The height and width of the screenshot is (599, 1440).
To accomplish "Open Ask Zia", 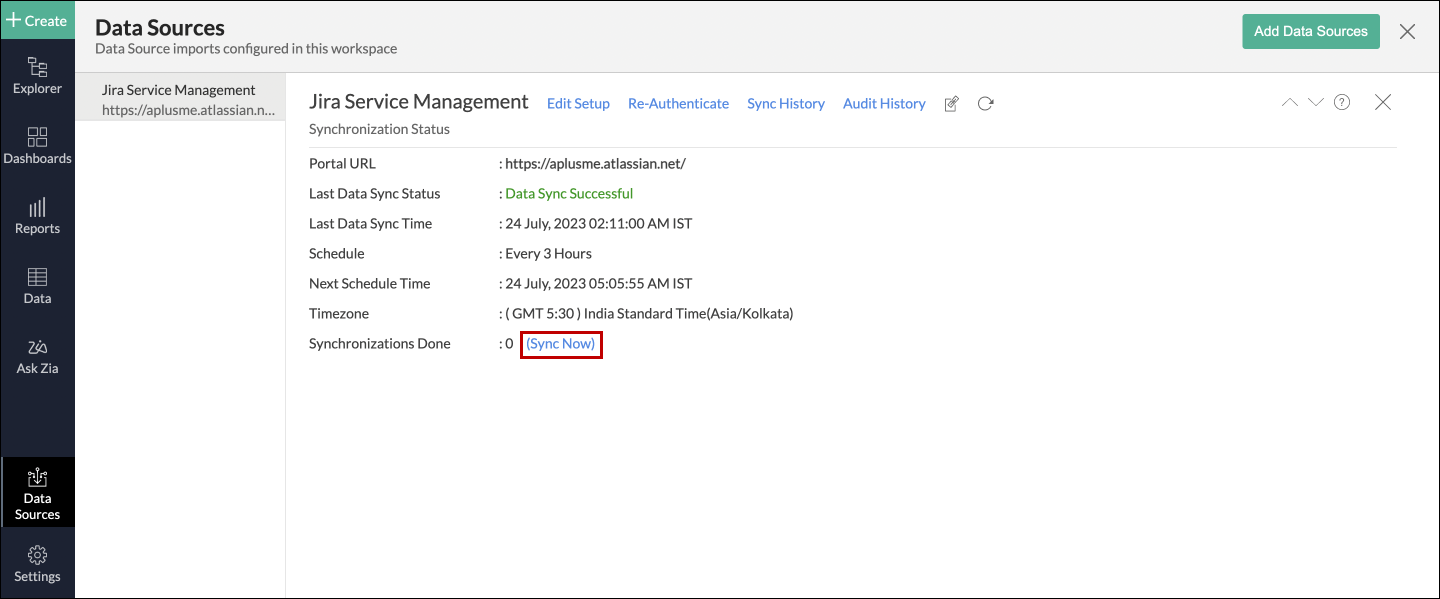I will click(37, 355).
